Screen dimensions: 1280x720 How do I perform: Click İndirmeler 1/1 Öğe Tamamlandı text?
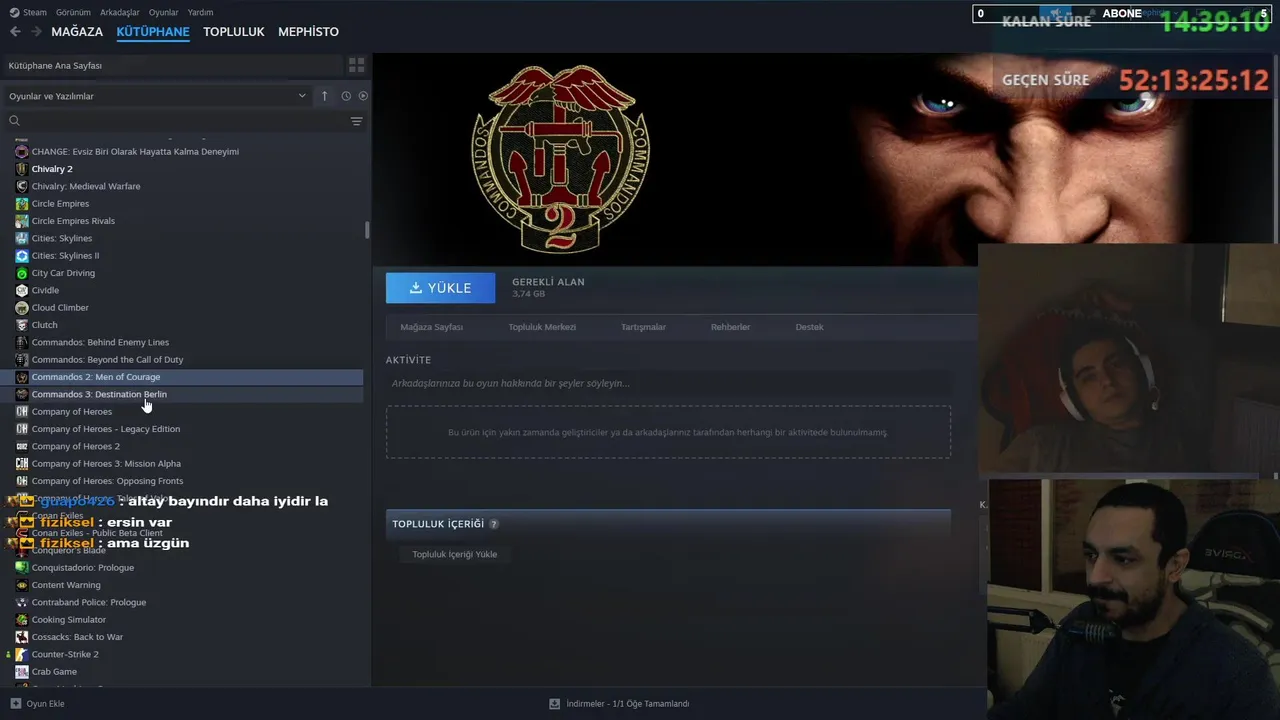tap(628, 704)
